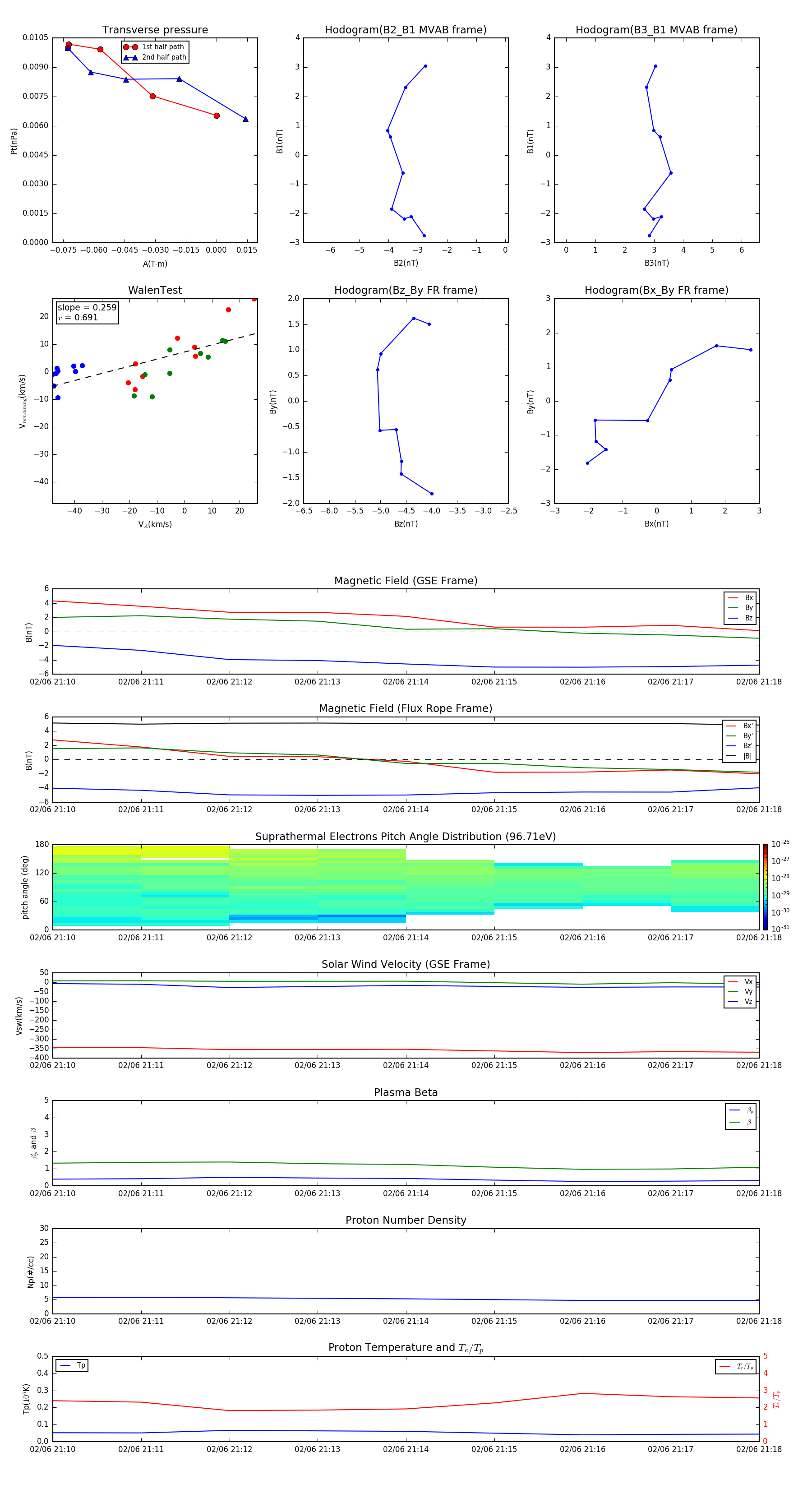Select 'By' in the GSE Frame legend
This screenshot has height=1489, width=812.
coord(740,607)
